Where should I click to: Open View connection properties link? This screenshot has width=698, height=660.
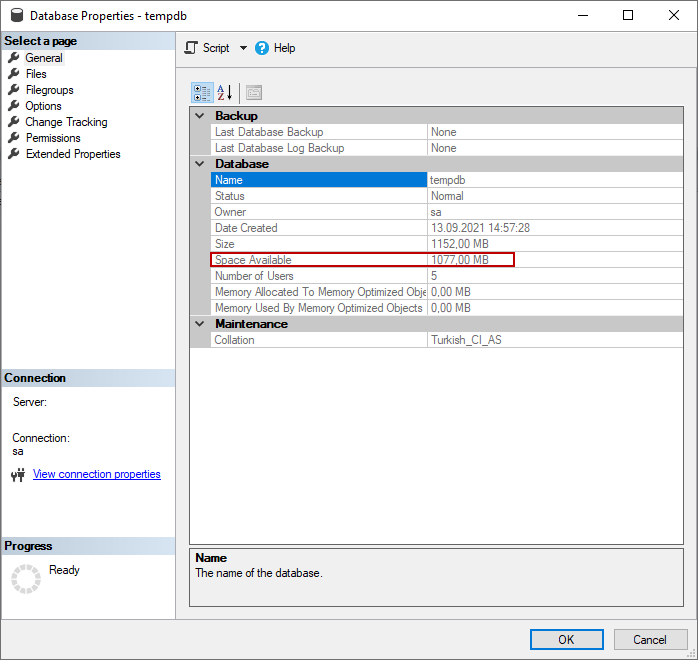pos(97,474)
